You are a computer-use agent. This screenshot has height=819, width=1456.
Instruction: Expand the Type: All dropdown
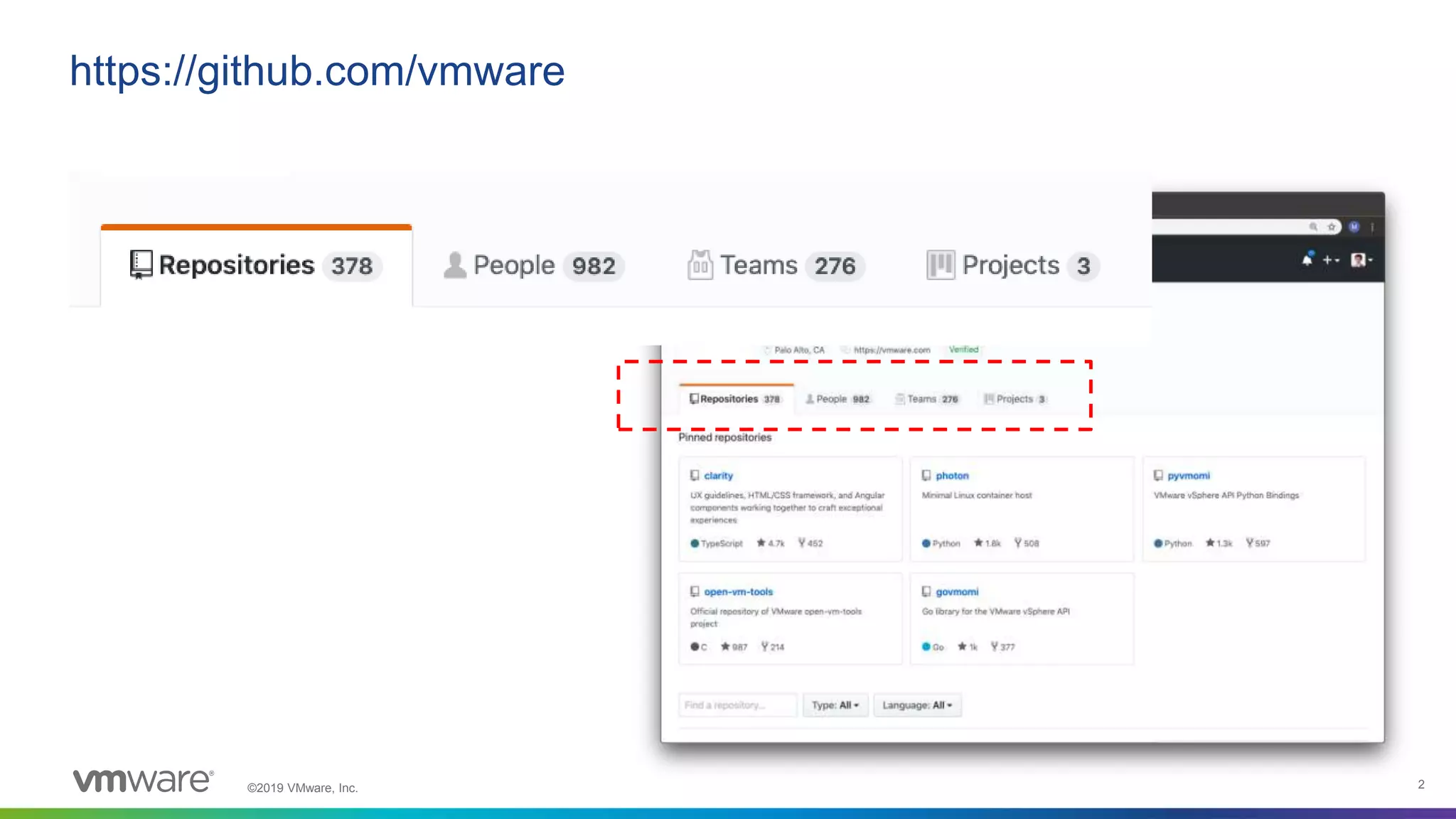coord(835,705)
